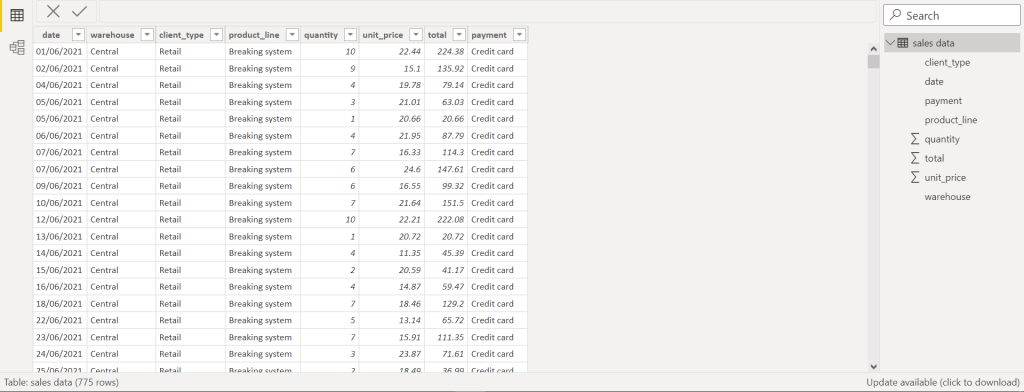Collapse the sales data table in Fields
The width and height of the screenshot is (1024, 392).
pos(890,43)
